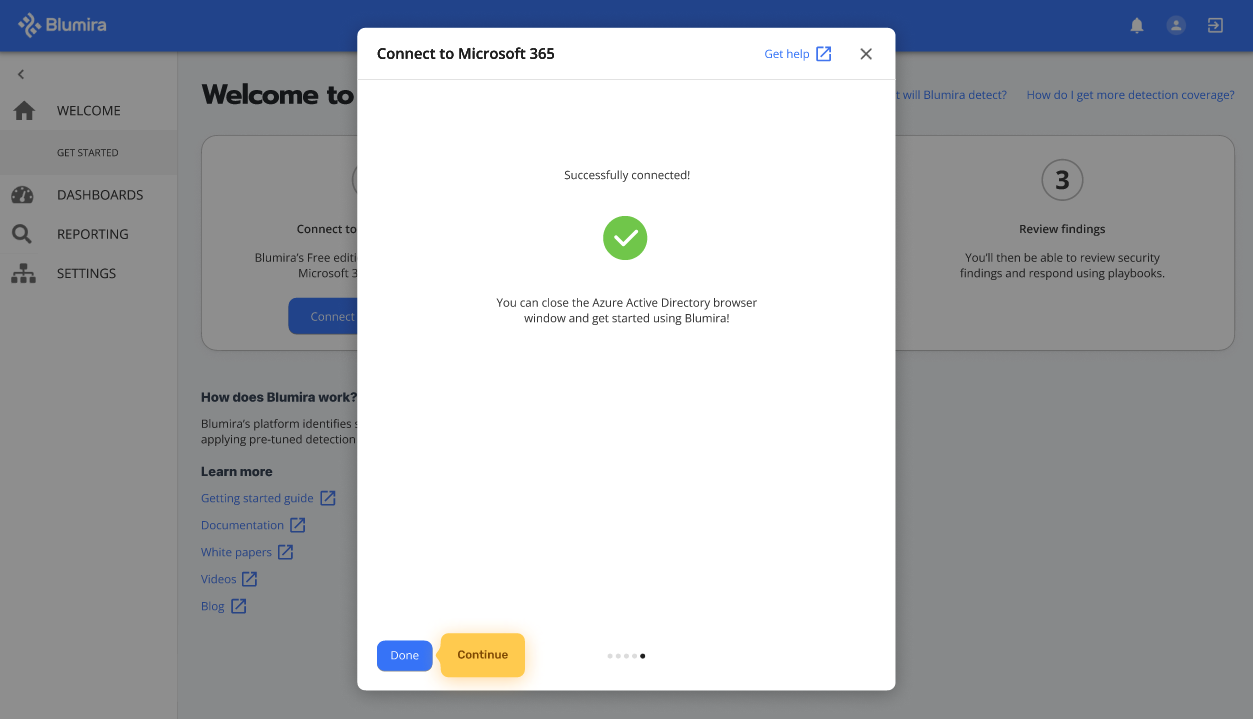This screenshot has height=719, width=1253.
Task: Click the external icon next to Getting started guide
Action: pyautogui.click(x=328, y=498)
